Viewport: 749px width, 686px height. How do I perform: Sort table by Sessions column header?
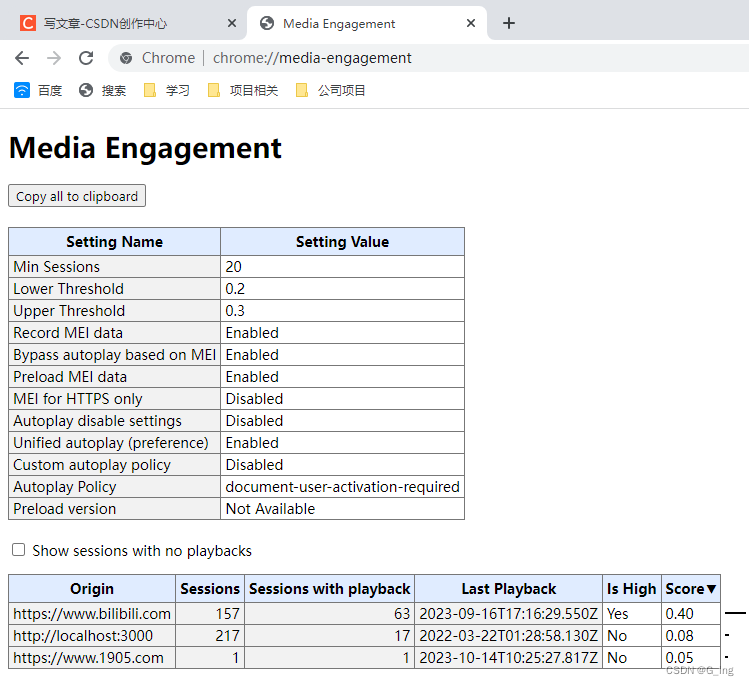tap(210, 589)
